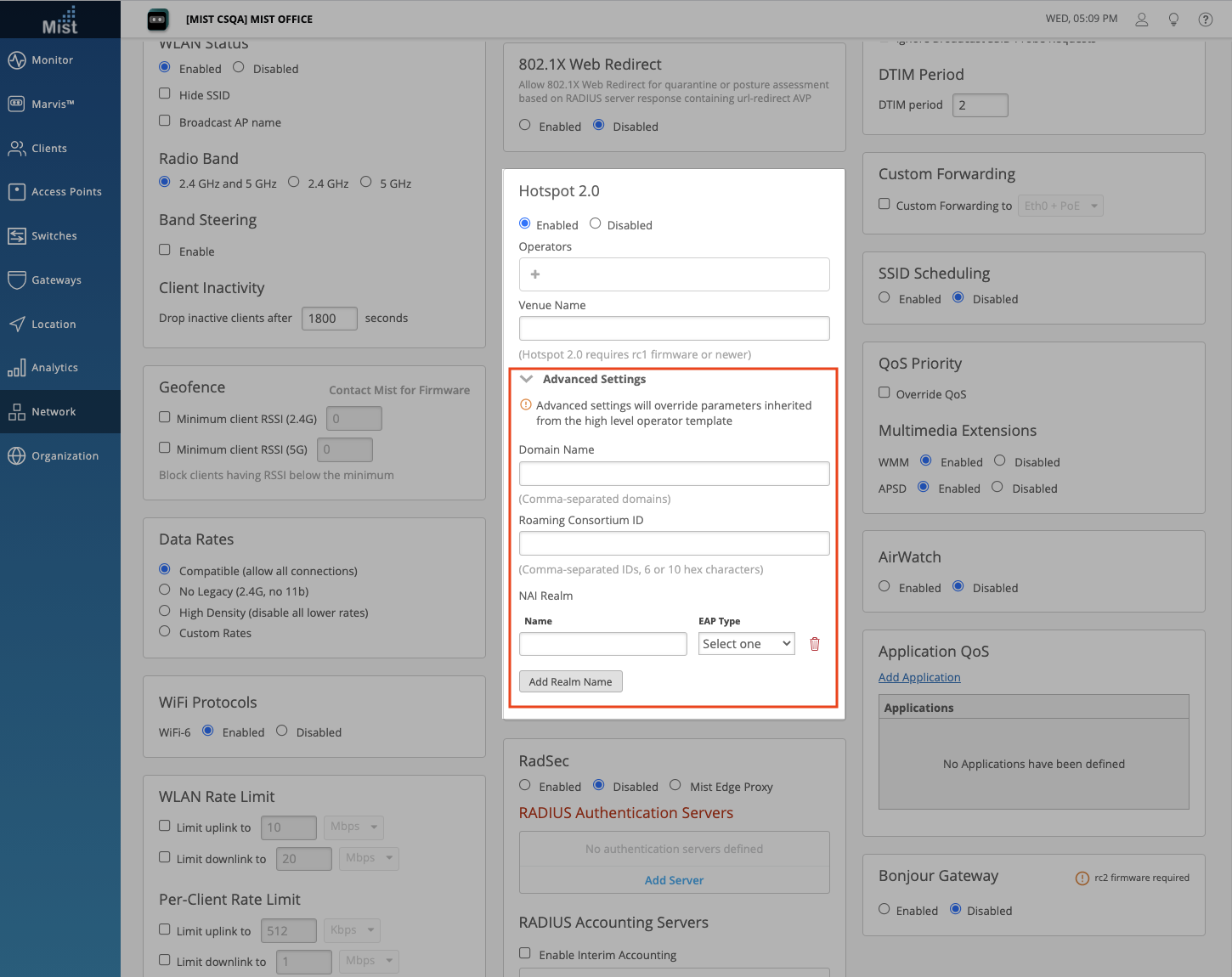Collapse the Advanced Settings section
1232x977 pixels.
pyautogui.click(x=527, y=379)
